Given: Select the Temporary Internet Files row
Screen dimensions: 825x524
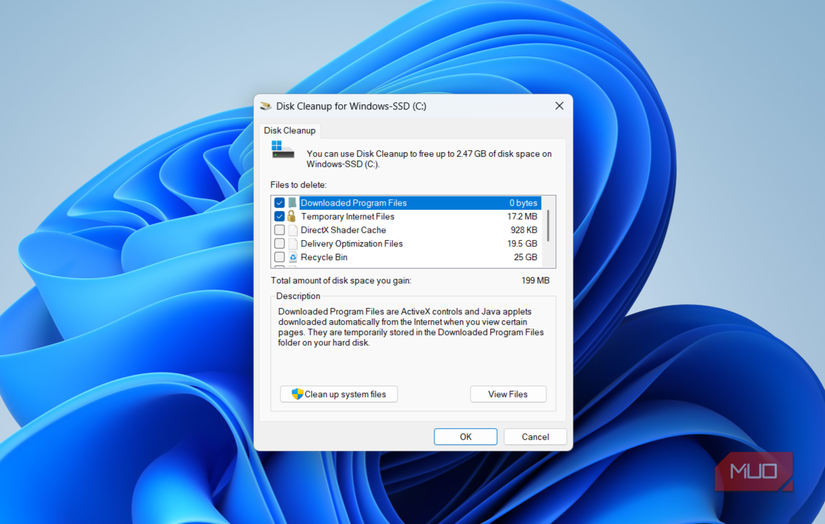Looking at the screenshot, I should pyautogui.click(x=406, y=216).
